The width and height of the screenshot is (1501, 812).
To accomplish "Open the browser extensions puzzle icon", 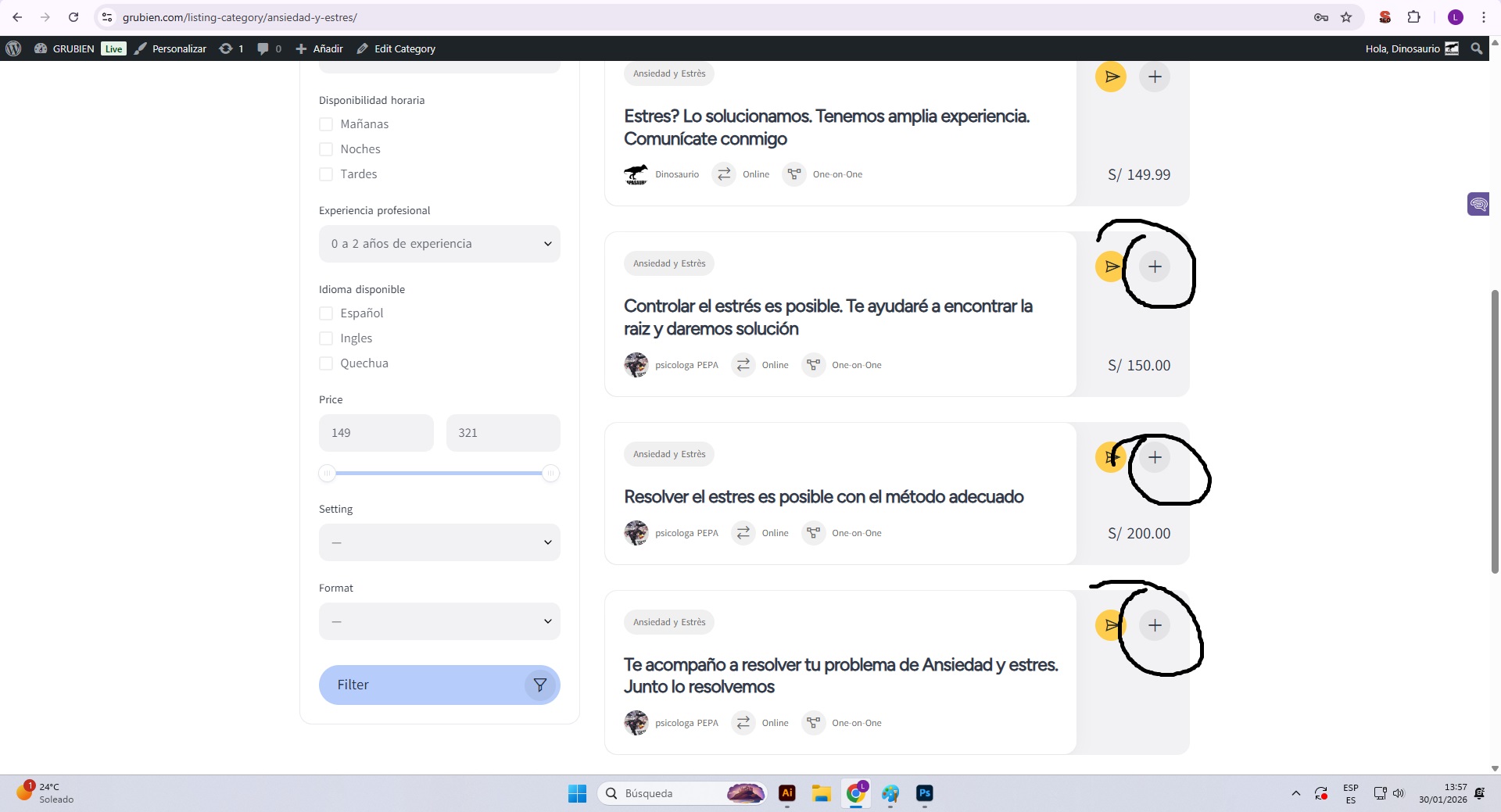I will pos(1413,17).
